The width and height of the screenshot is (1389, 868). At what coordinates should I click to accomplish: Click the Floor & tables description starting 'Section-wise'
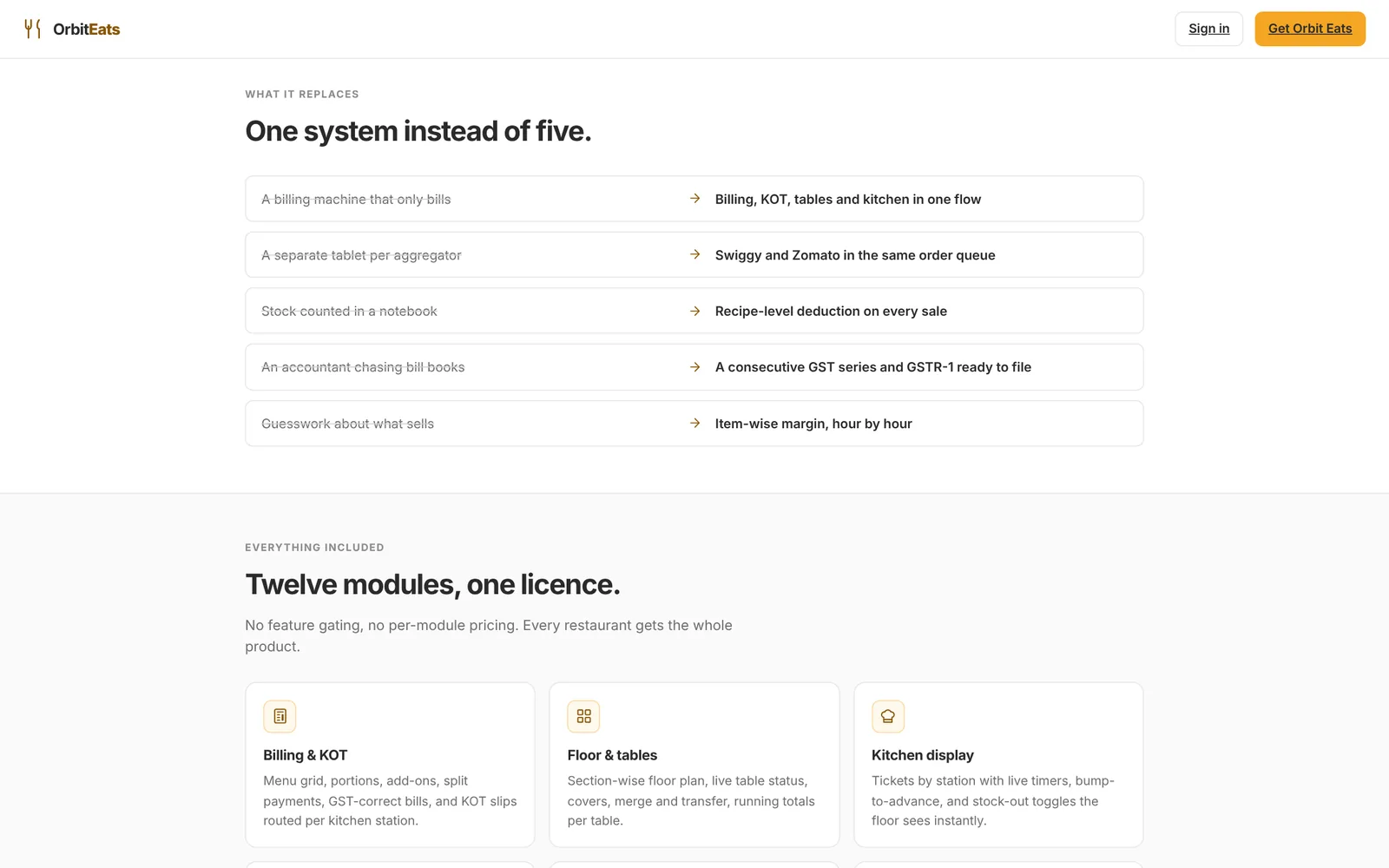pyautogui.click(x=691, y=801)
